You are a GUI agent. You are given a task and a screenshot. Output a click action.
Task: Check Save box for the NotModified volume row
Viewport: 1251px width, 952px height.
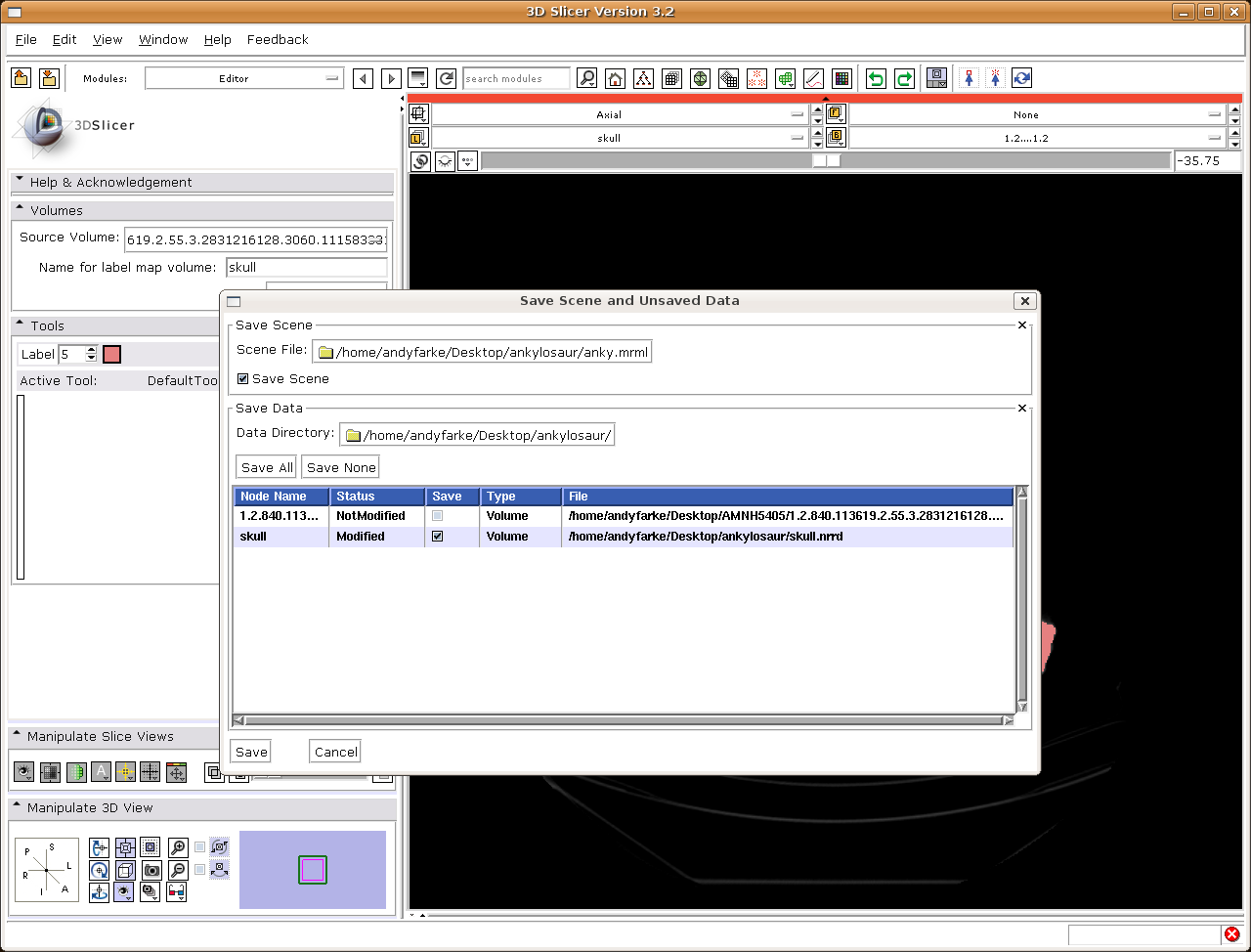[437, 516]
